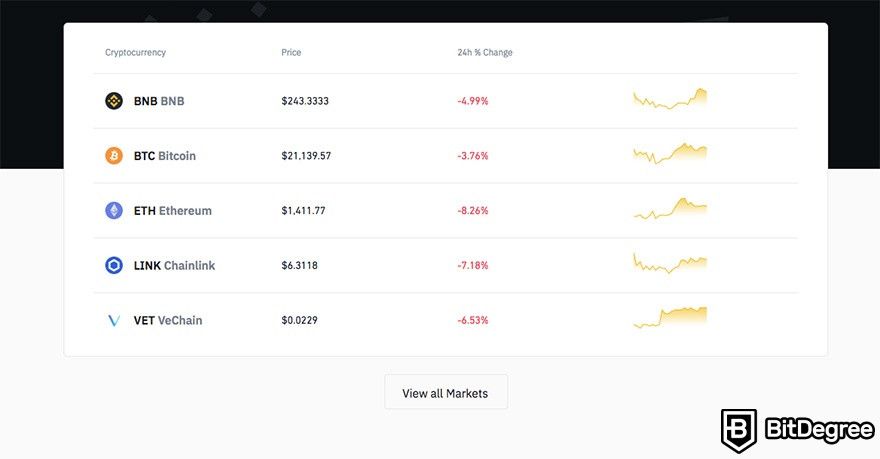Select the BTC Bitcoin row name
Image resolution: width=880 pixels, height=459 pixels.
tap(164, 155)
